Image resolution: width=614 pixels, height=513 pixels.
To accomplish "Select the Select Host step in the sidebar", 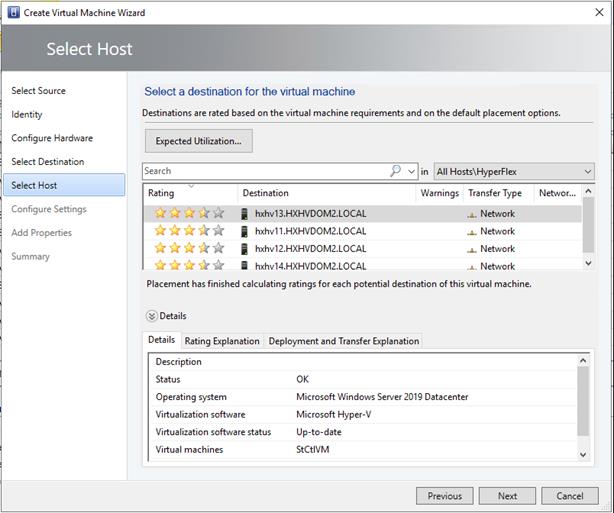I will click(x=64, y=185).
